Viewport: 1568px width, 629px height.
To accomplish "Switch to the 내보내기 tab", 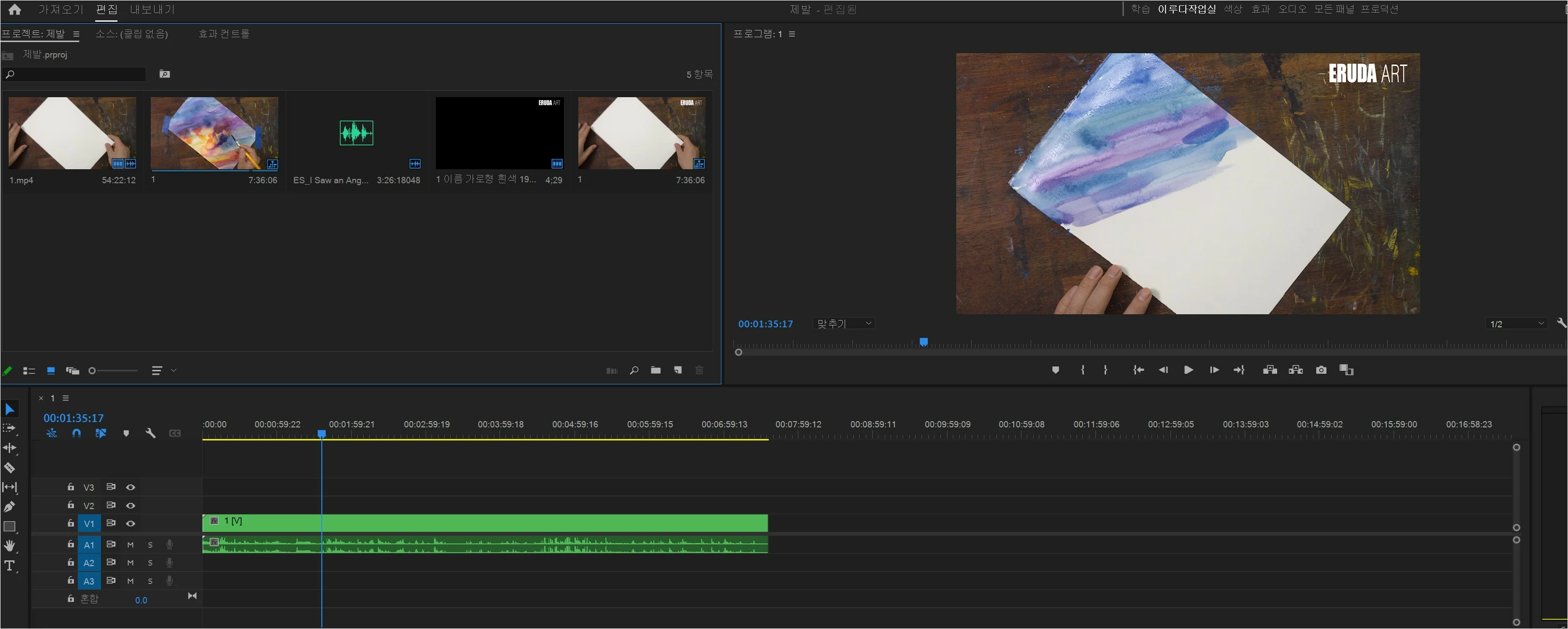I will [152, 9].
